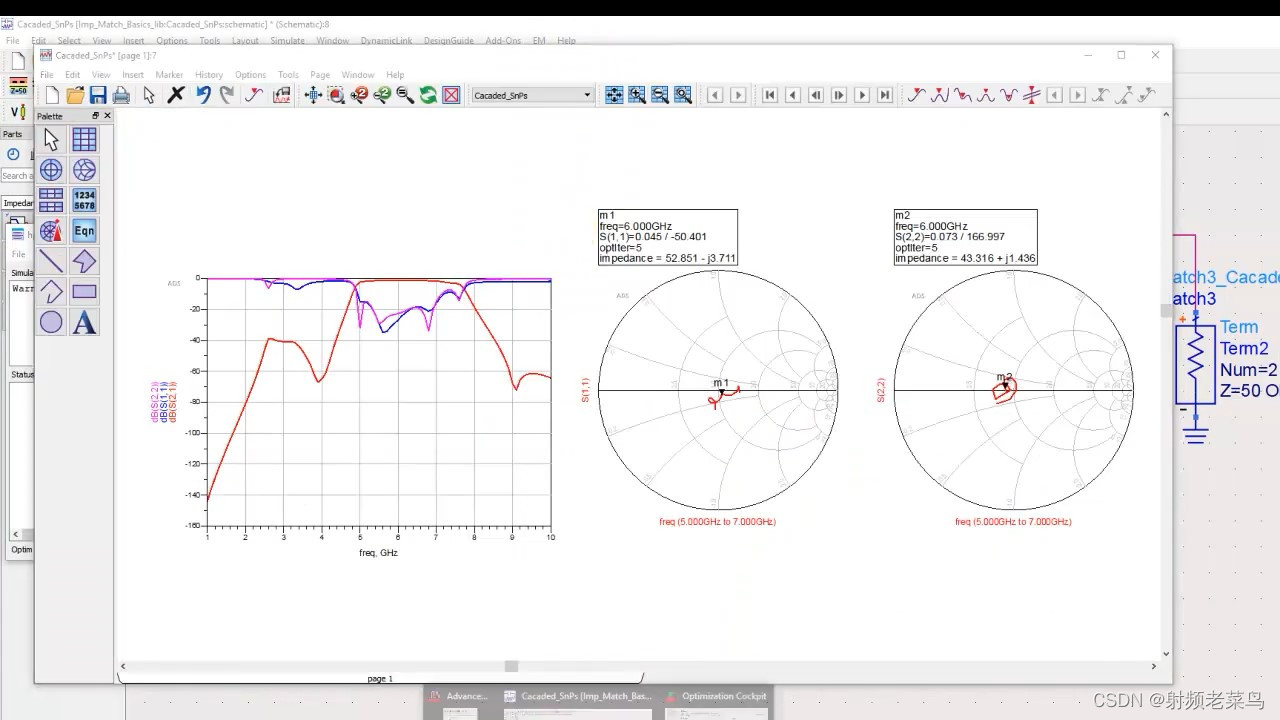Insert a new marker on trace

tap(254, 95)
